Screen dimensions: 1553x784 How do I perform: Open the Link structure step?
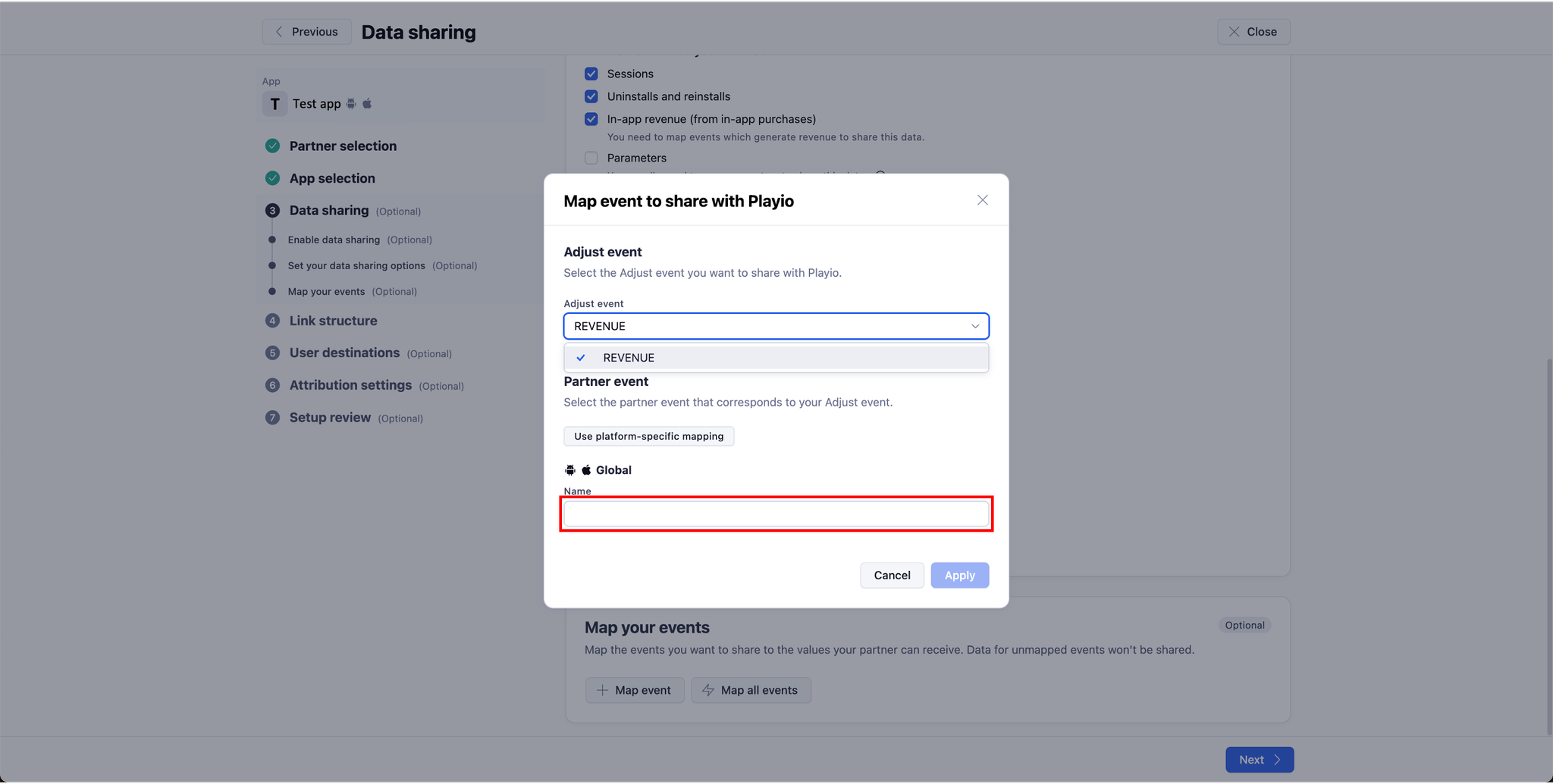pos(333,321)
